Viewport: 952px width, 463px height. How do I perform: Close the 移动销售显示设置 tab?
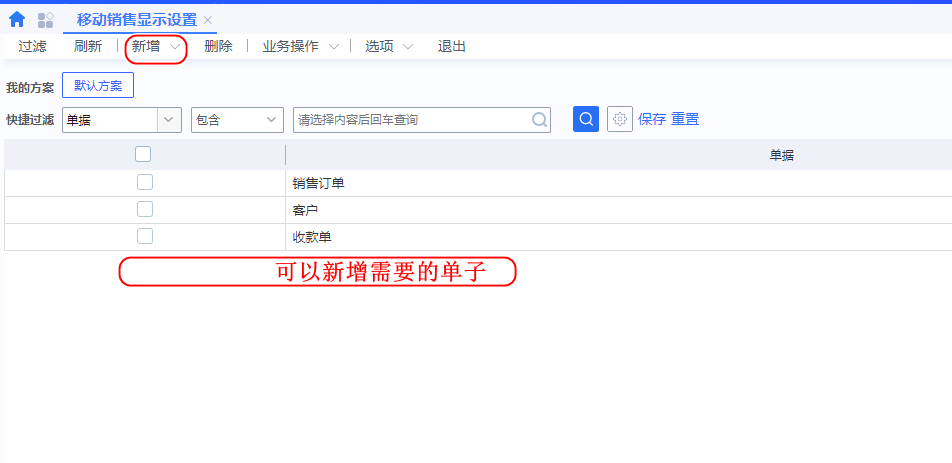pyautogui.click(x=208, y=20)
